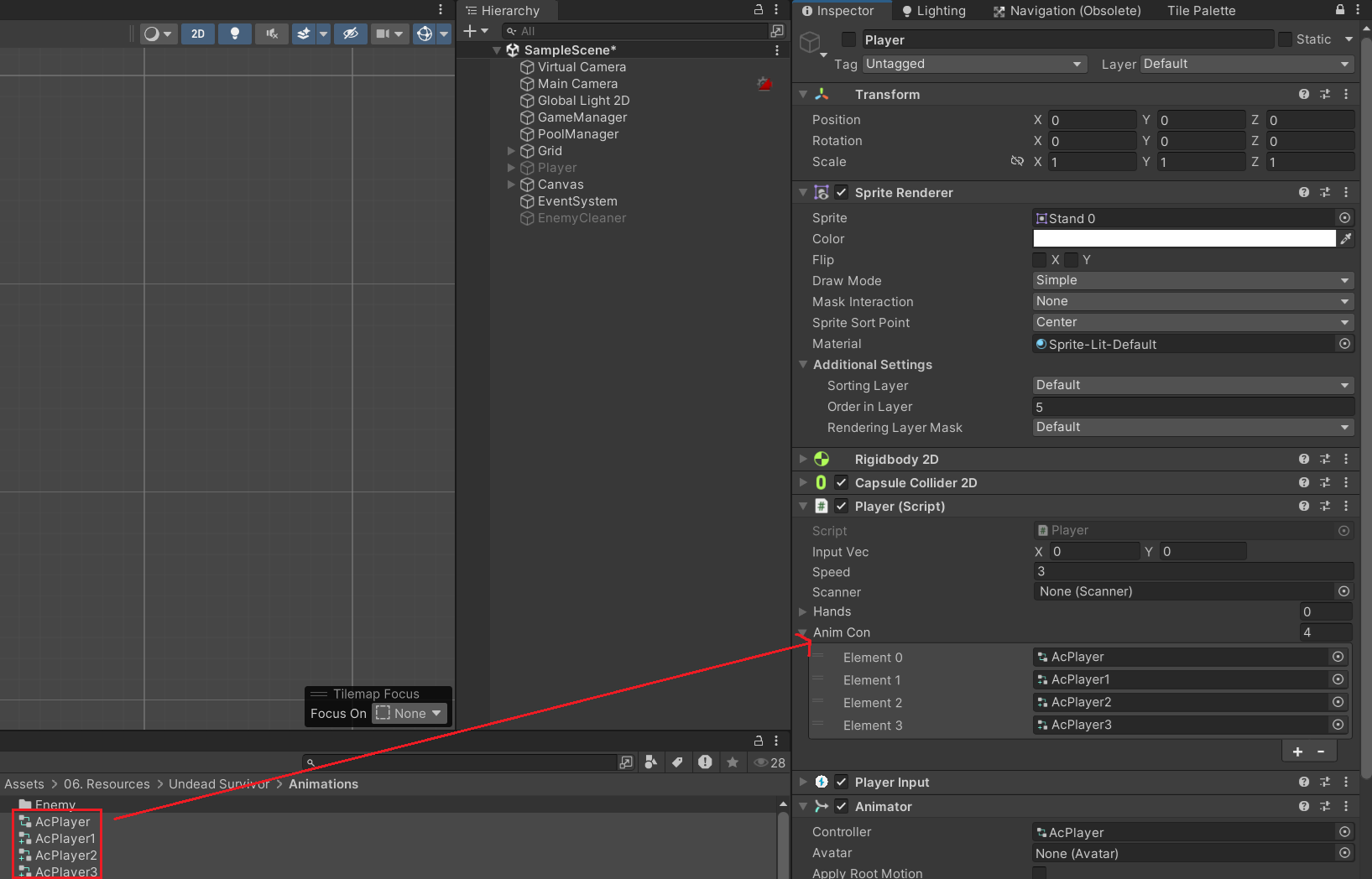Switch to the Tile Palette tab
This screenshot has height=879, width=1372.
(1201, 11)
